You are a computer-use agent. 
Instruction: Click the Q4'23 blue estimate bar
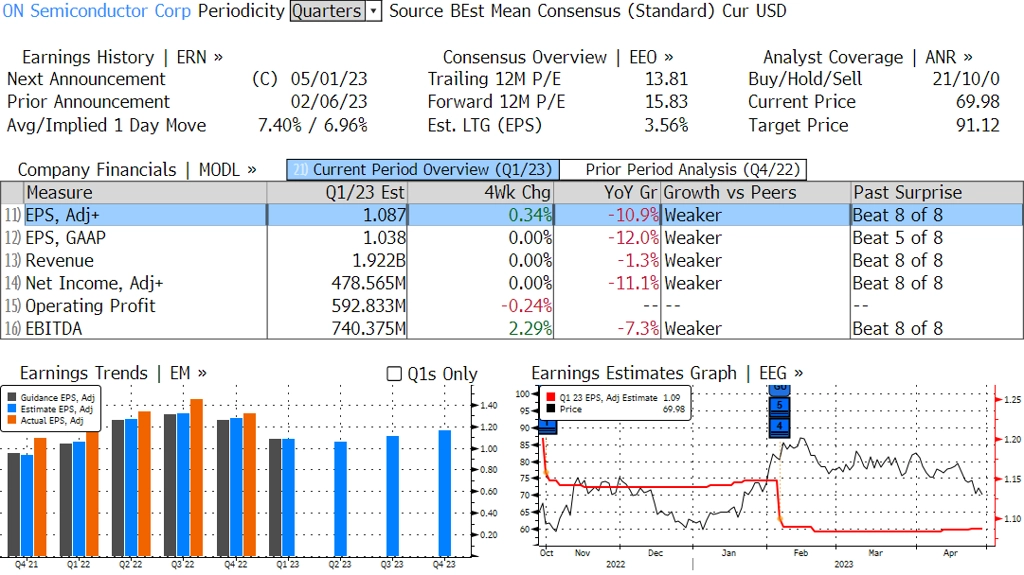[x=444, y=493]
